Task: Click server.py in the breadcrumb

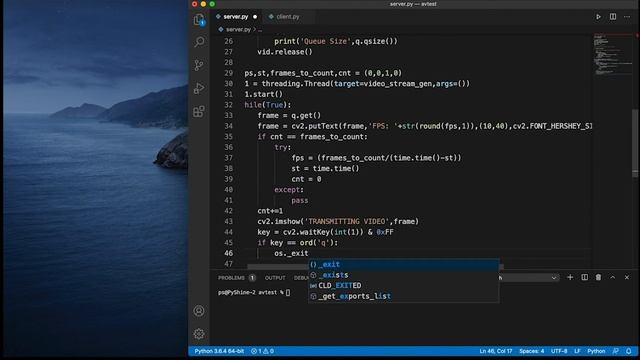Action: pyautogui.click(x=238, y=29)
